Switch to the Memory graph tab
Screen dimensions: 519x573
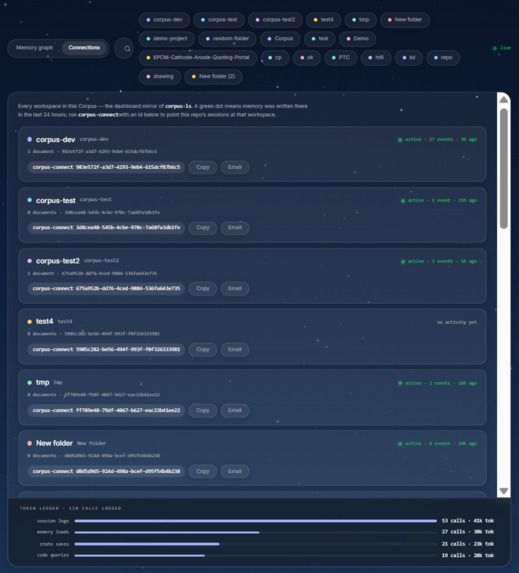tap(34, 48)
